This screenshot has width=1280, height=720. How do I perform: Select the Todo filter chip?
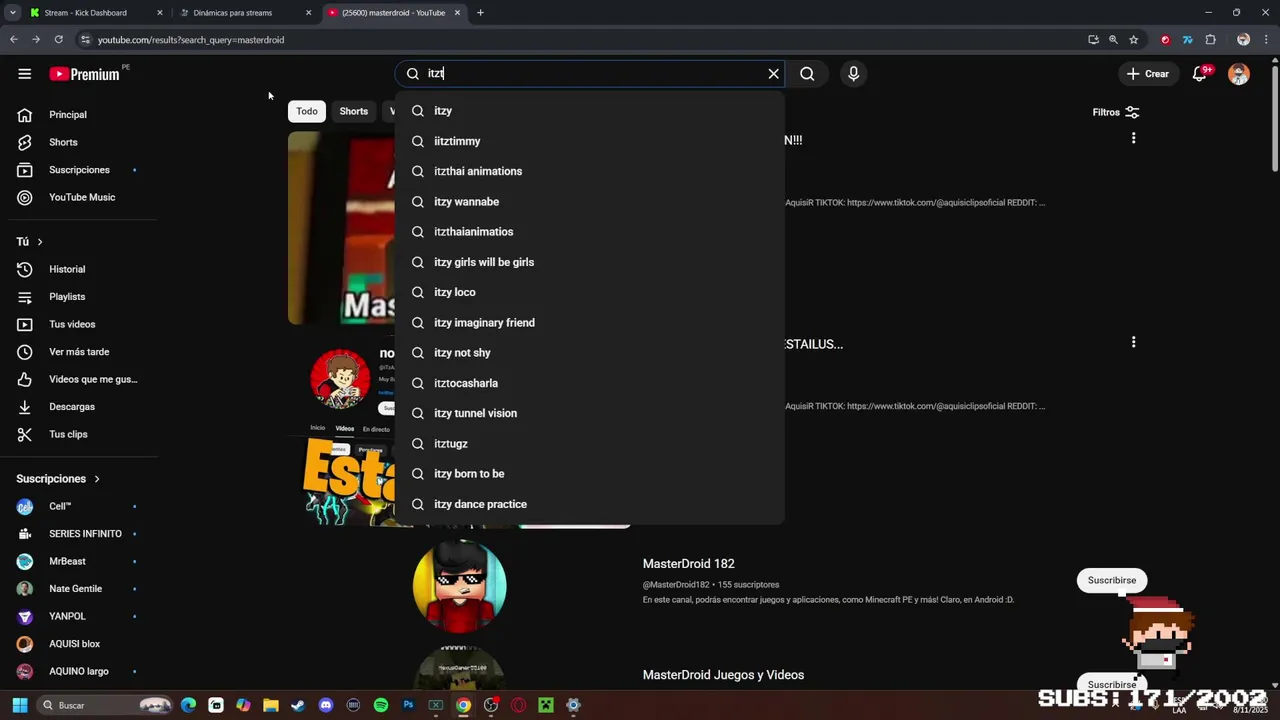307,111
